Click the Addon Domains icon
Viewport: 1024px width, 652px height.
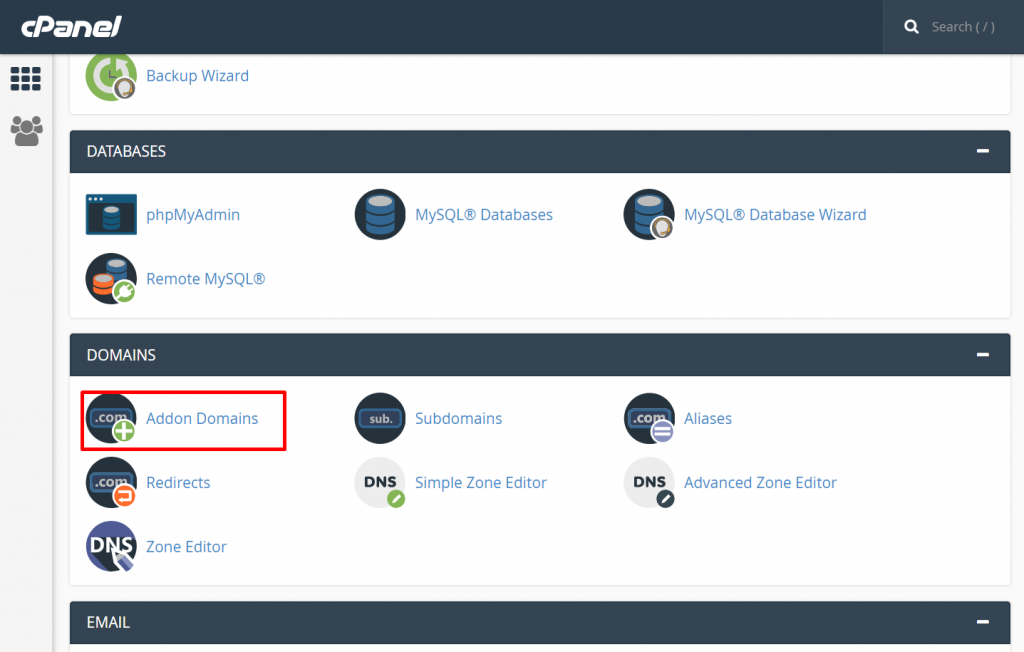pyautogui.click(x=111, y=418)
